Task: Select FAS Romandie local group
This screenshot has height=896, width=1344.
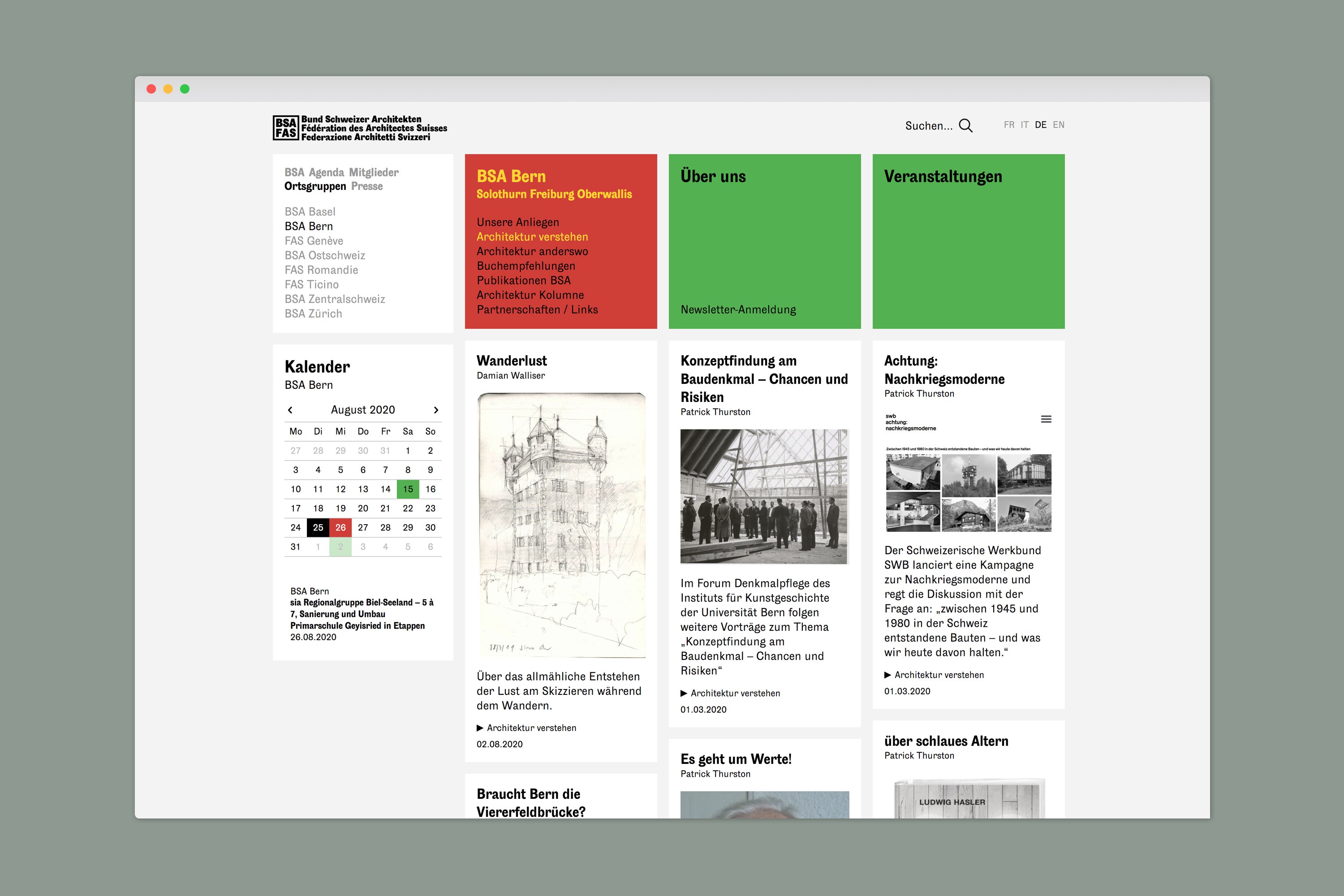Action: pos(321,270)
